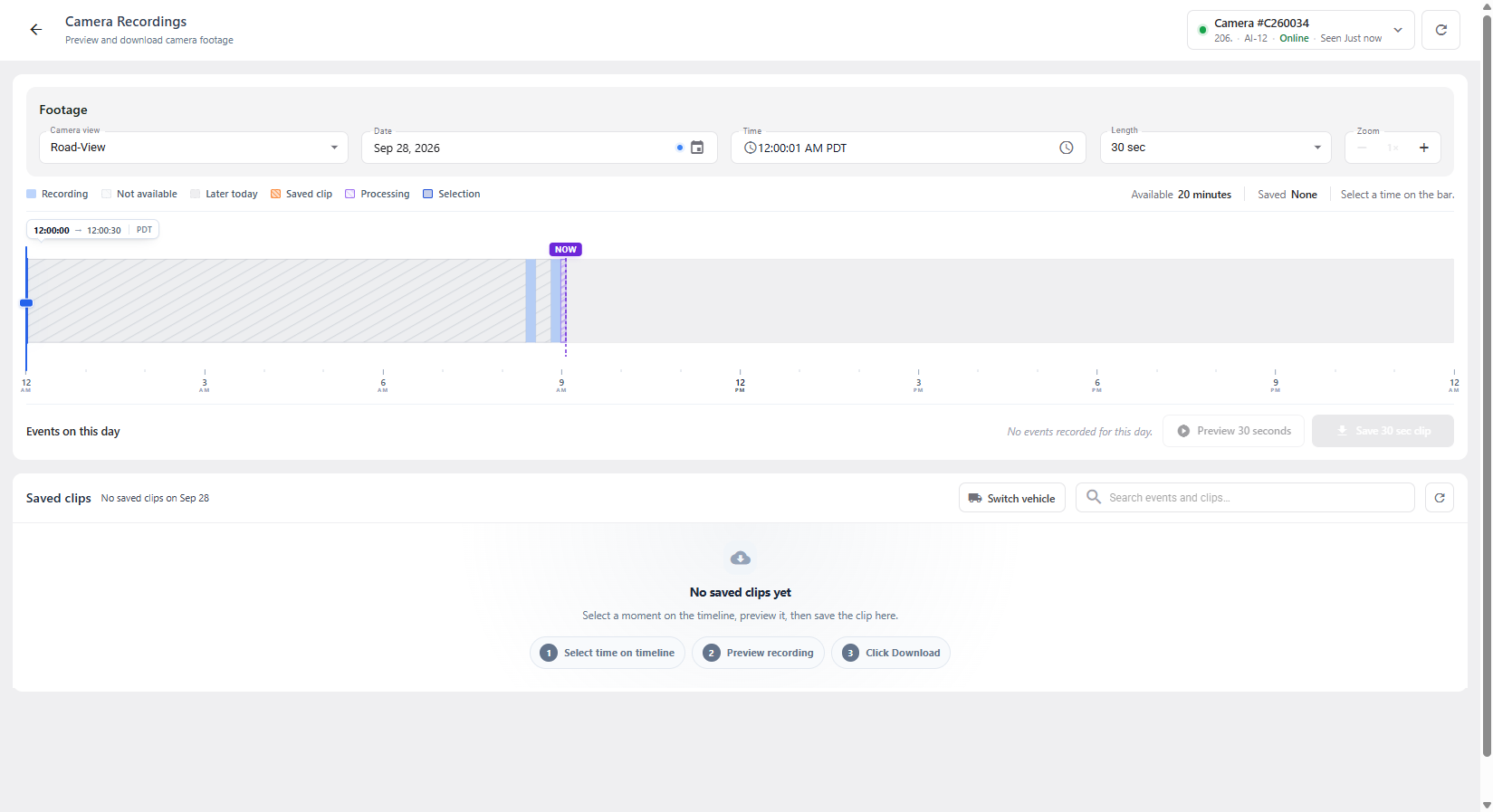This screenshot has height=812, width=1493.
Task: Toggle the Processing legend box
Action: 349,194
